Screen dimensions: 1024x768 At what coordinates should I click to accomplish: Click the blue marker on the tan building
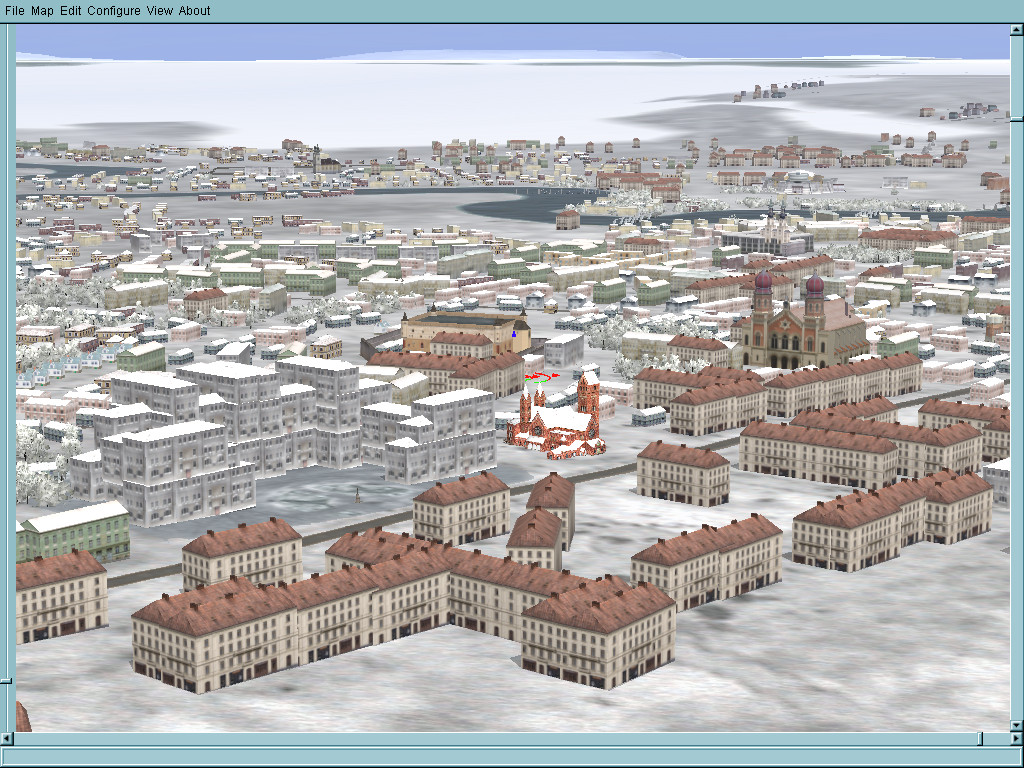tap(514, 334)
